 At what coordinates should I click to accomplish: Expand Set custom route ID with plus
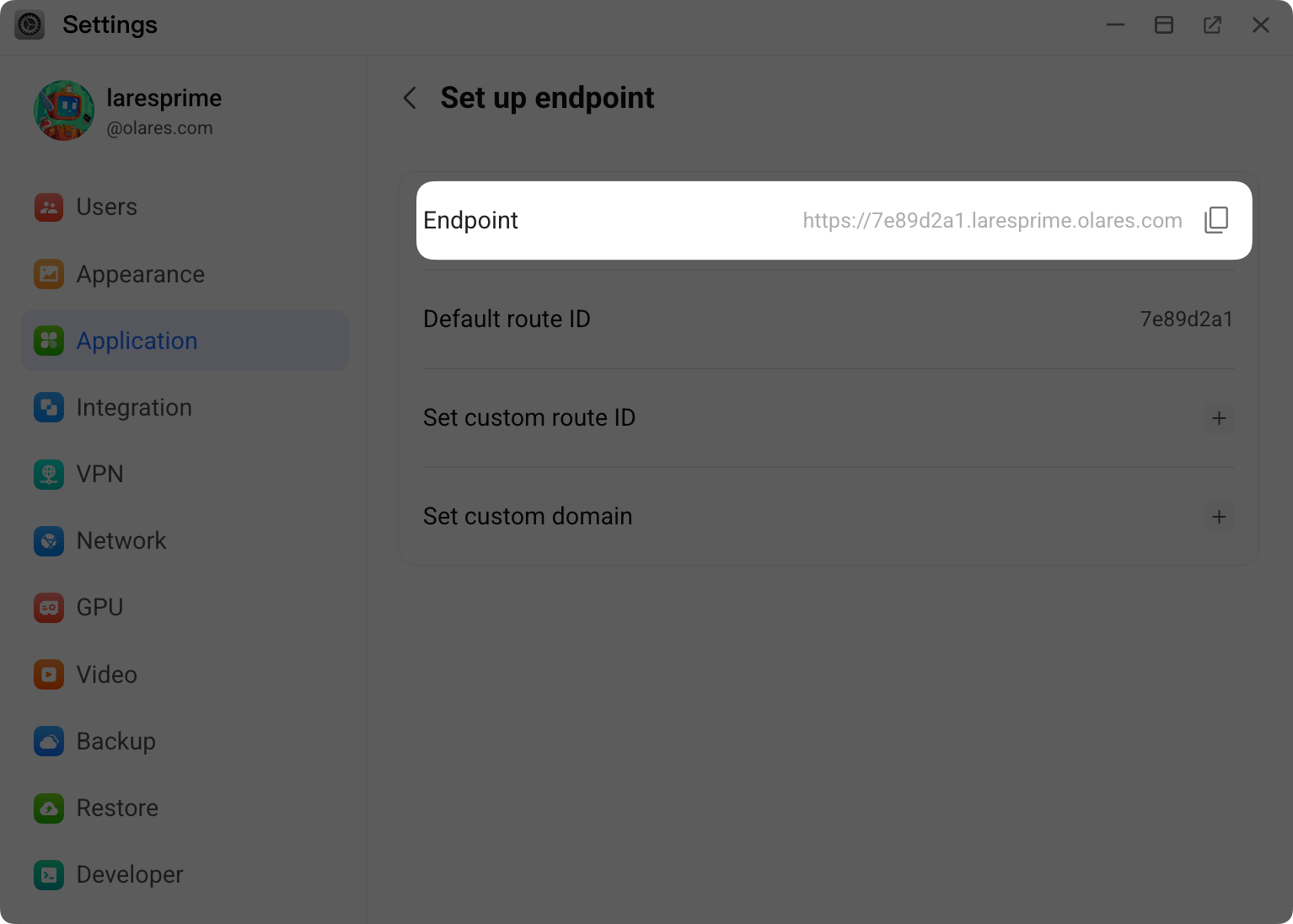coord(1219,418)
